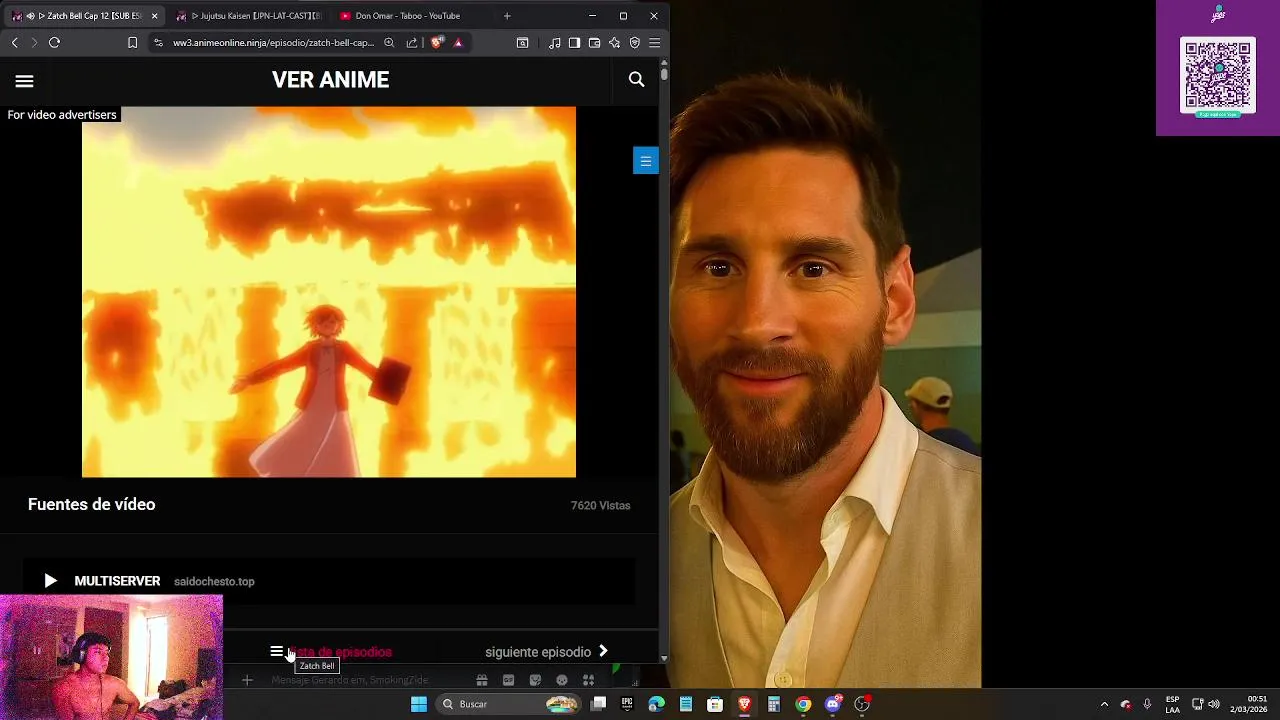
Task: Click the blue list icon beside the video
Action: click(645, 161)
